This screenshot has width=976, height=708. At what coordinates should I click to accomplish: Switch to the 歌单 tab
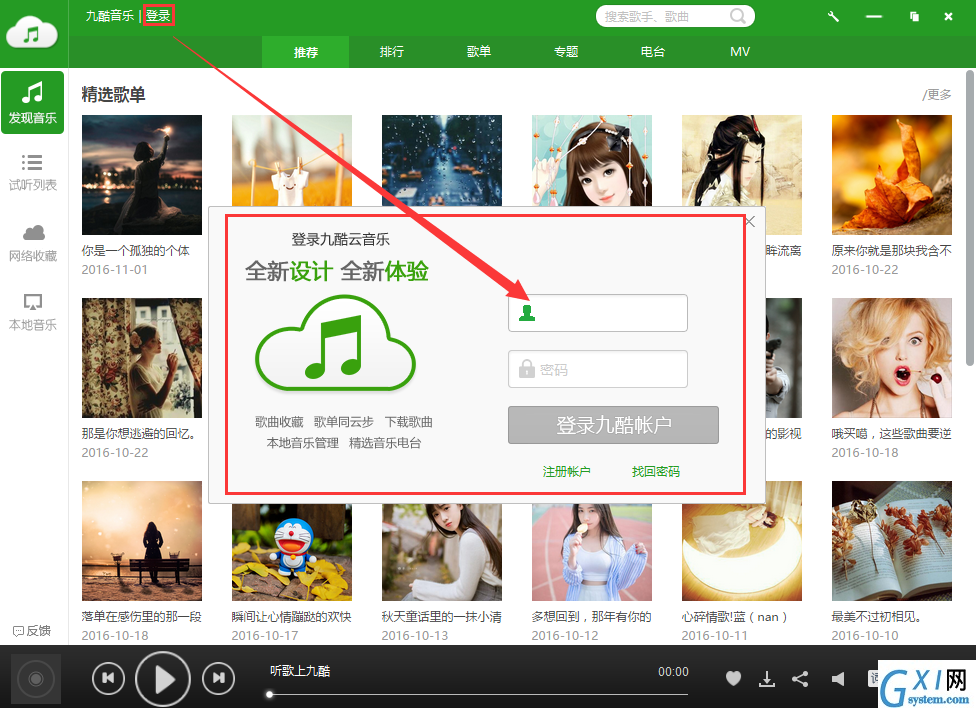click(x=479, y=52)
